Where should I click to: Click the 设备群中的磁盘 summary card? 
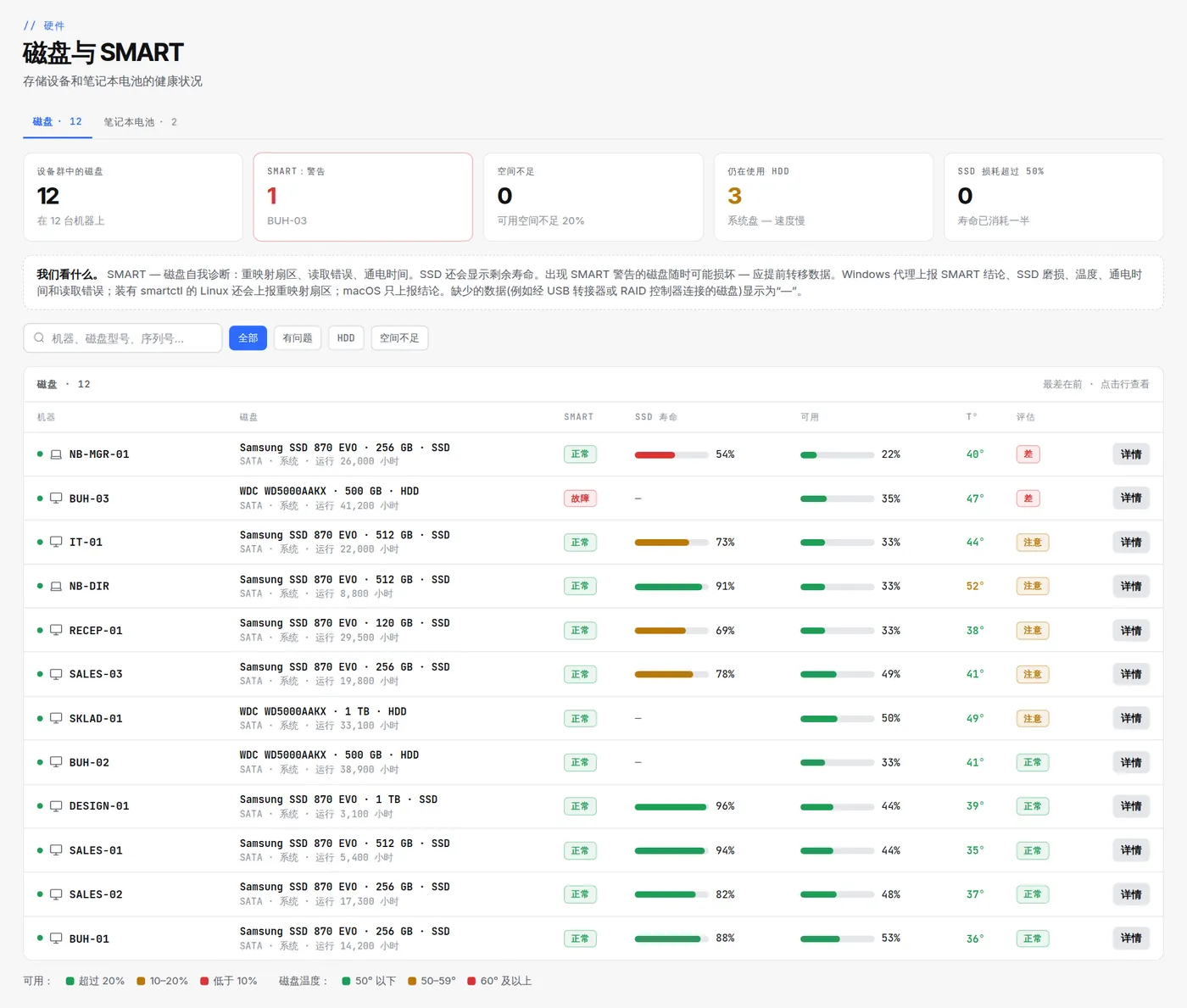point(133,197)
